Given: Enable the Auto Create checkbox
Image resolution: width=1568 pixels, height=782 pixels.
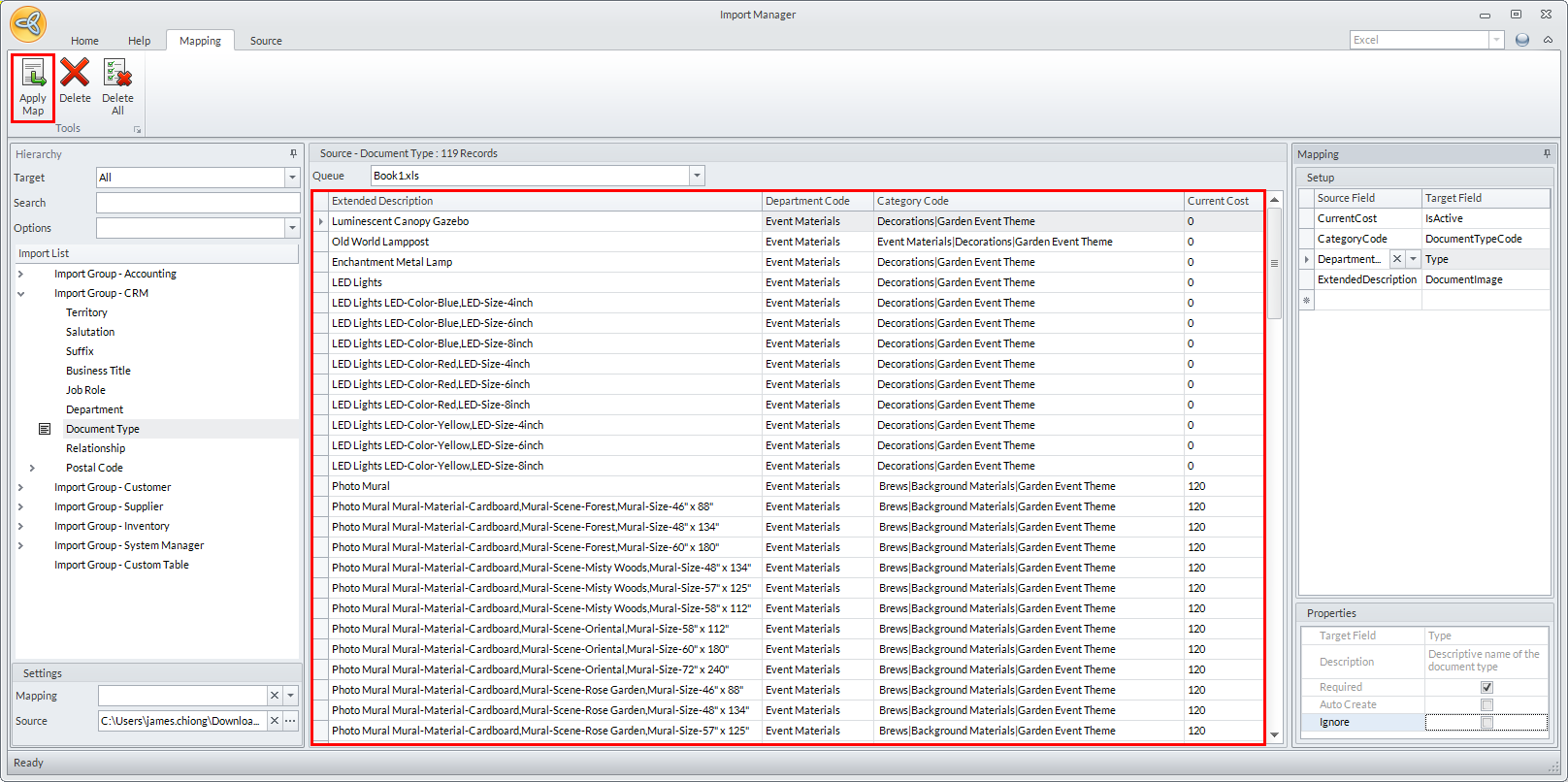Looking at the screenshot, I should click(1486, 704).
